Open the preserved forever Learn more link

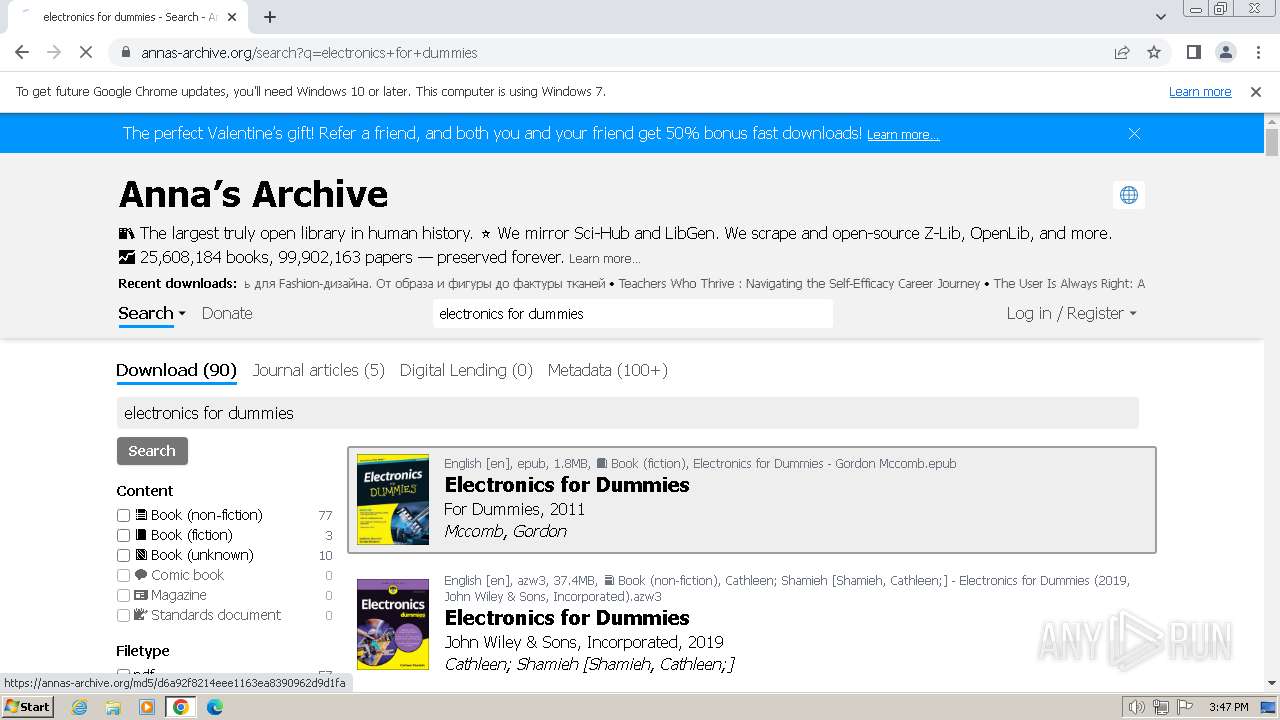coord(604,259)
